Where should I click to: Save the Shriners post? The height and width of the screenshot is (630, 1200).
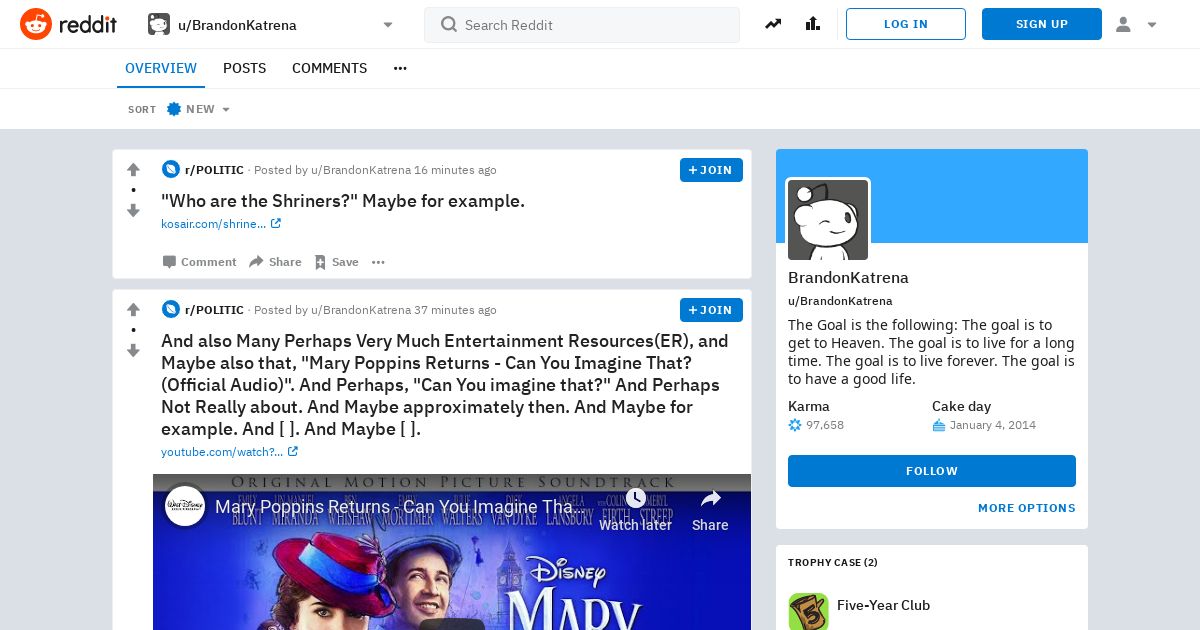[x=336, y=262]
